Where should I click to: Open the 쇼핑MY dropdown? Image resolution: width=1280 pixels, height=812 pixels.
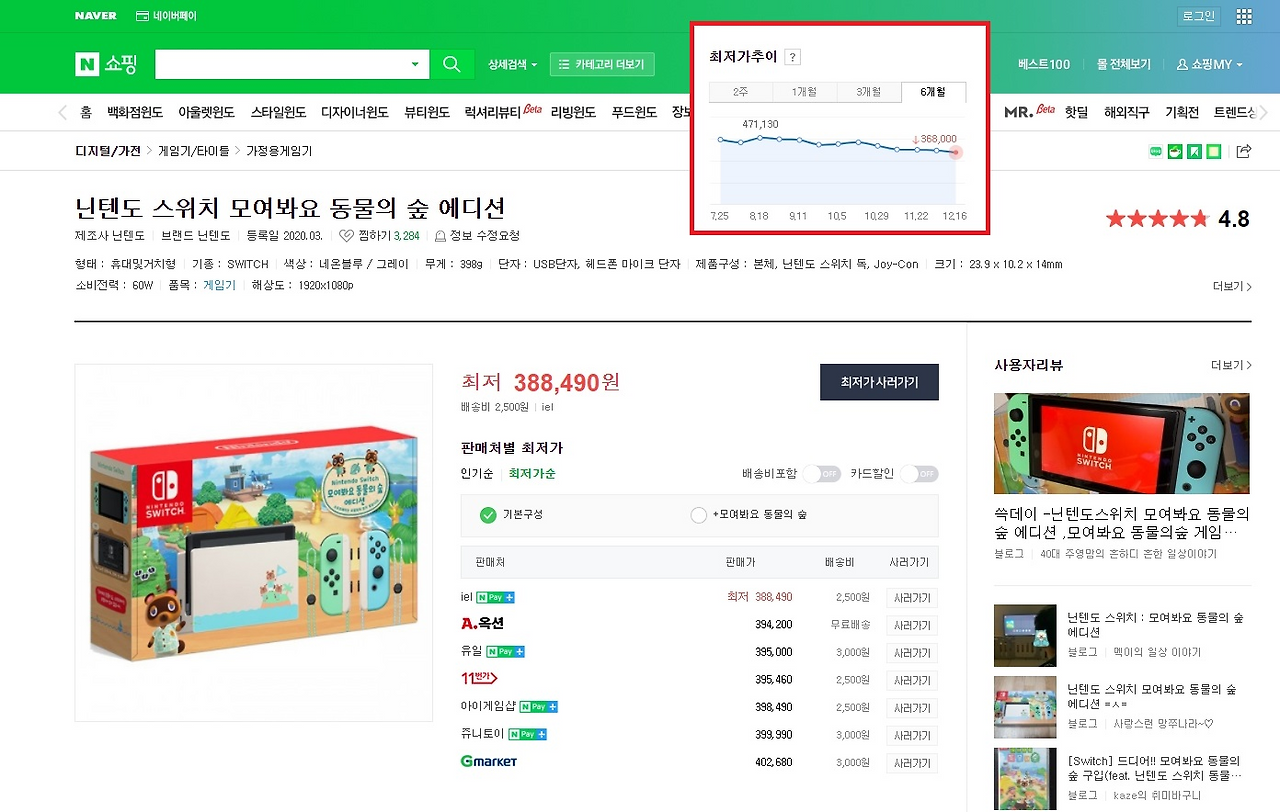click(x=1210, y=65)
